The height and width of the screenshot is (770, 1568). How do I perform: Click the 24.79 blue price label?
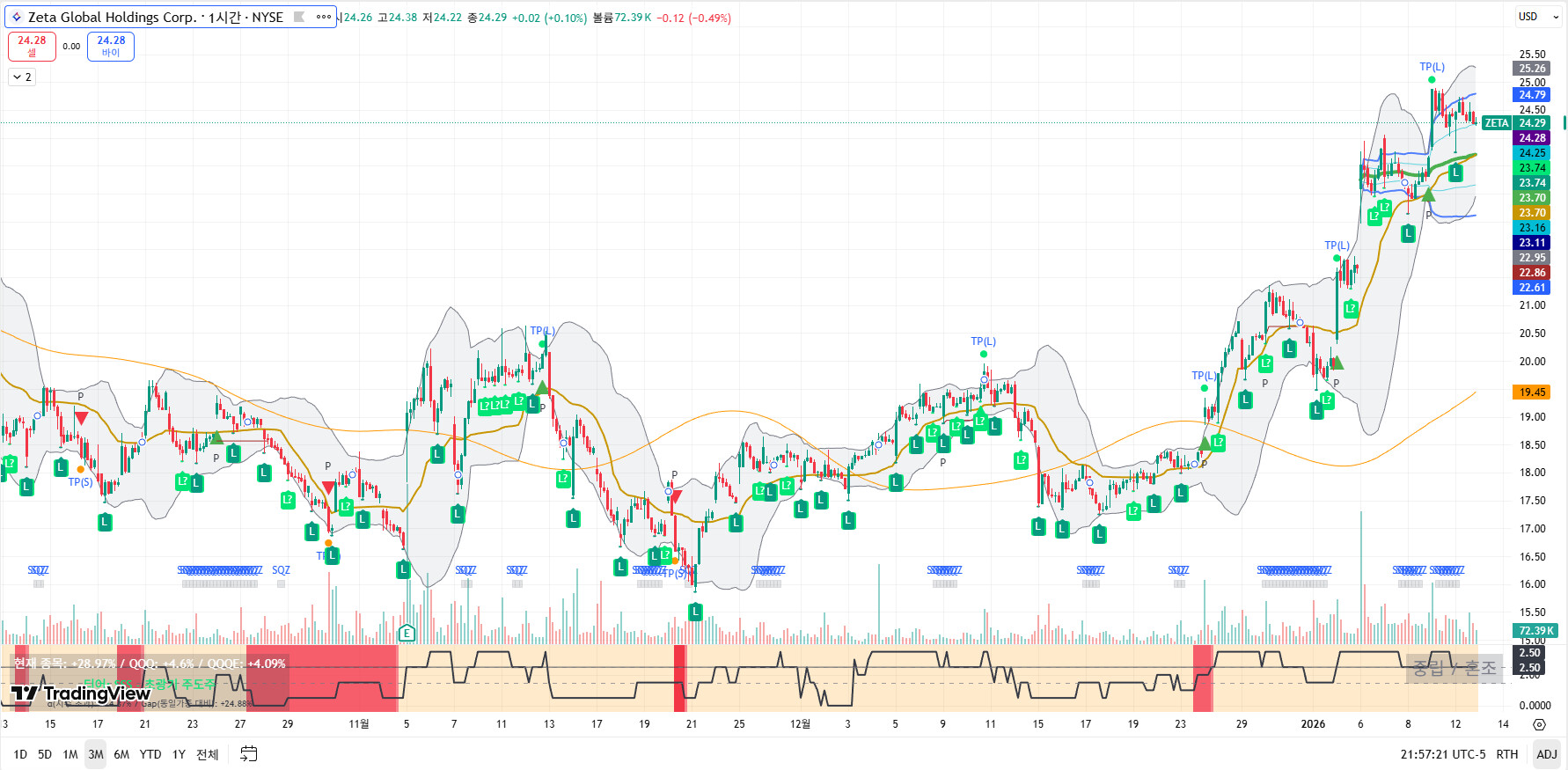tap(1532, 95)
